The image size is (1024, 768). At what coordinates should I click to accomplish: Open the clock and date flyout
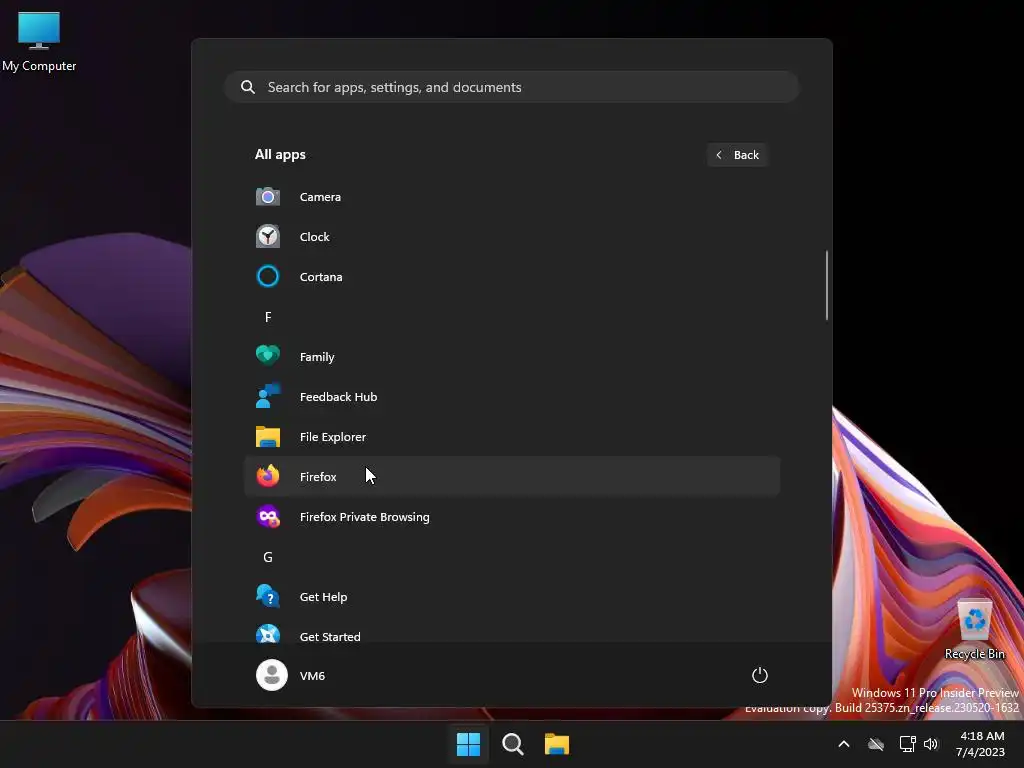(x=980, y=744)
